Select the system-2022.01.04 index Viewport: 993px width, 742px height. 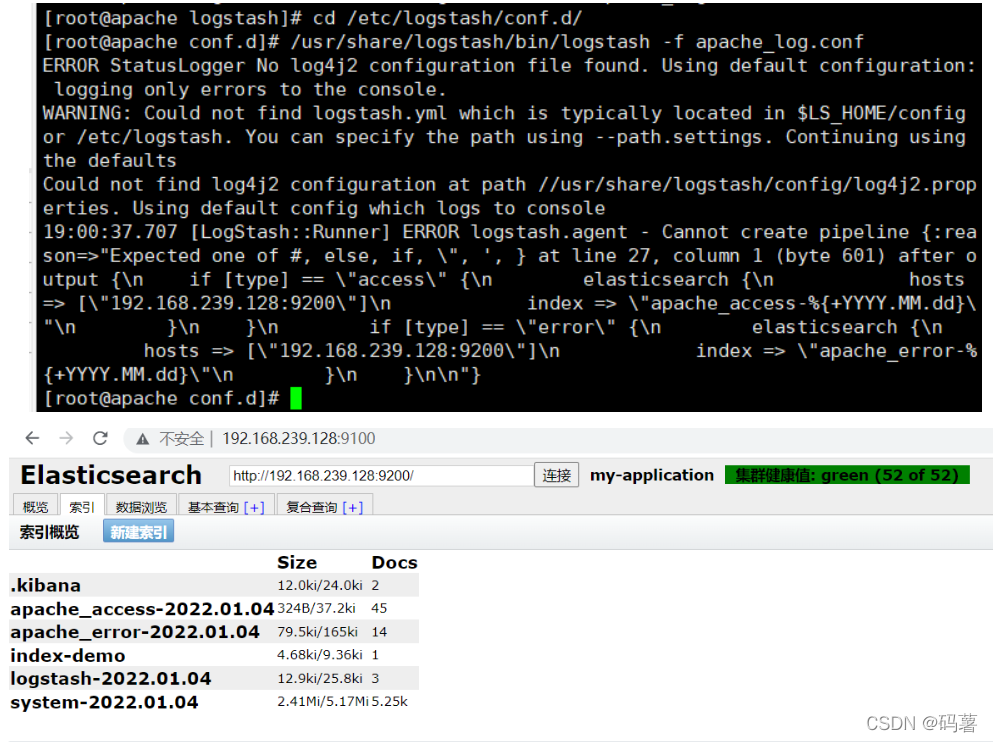[x=104, y=702]
